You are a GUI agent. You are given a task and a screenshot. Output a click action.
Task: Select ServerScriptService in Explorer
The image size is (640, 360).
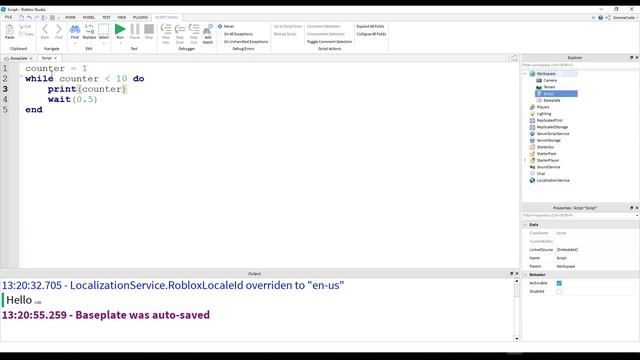(553, 134)
